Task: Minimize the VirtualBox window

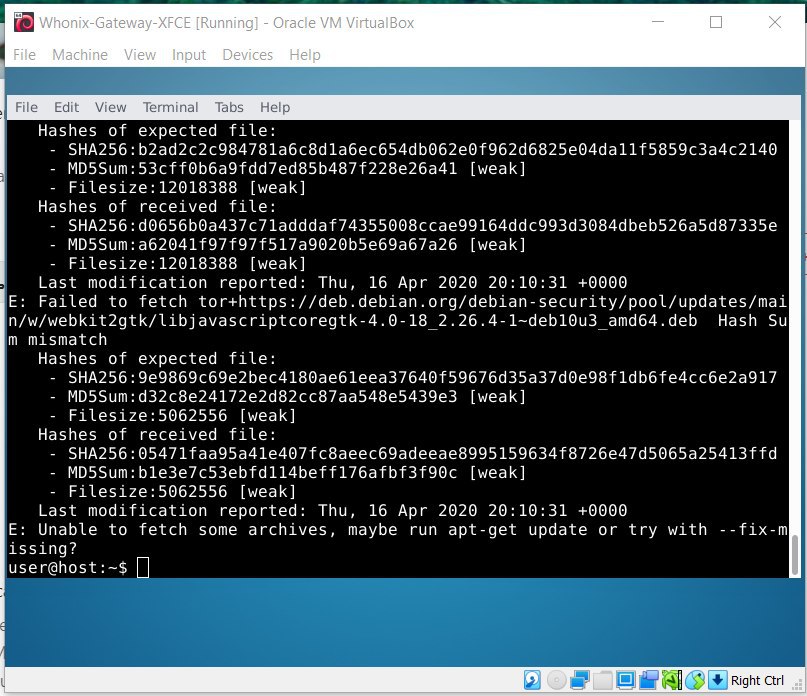Action: click(x=658, y=22)
